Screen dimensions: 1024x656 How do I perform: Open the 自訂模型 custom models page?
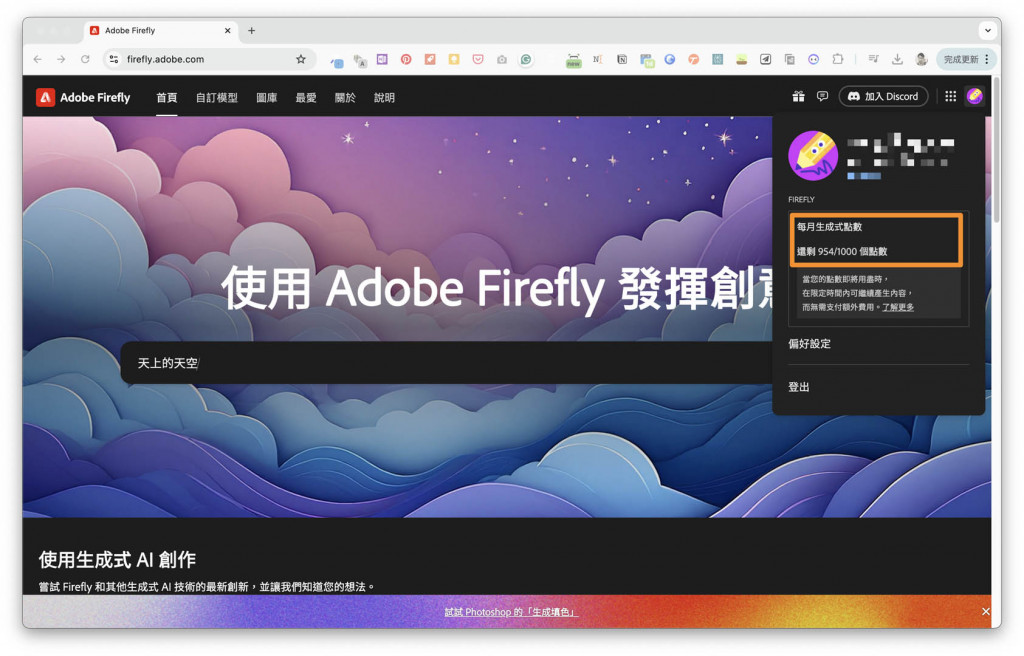217,97
